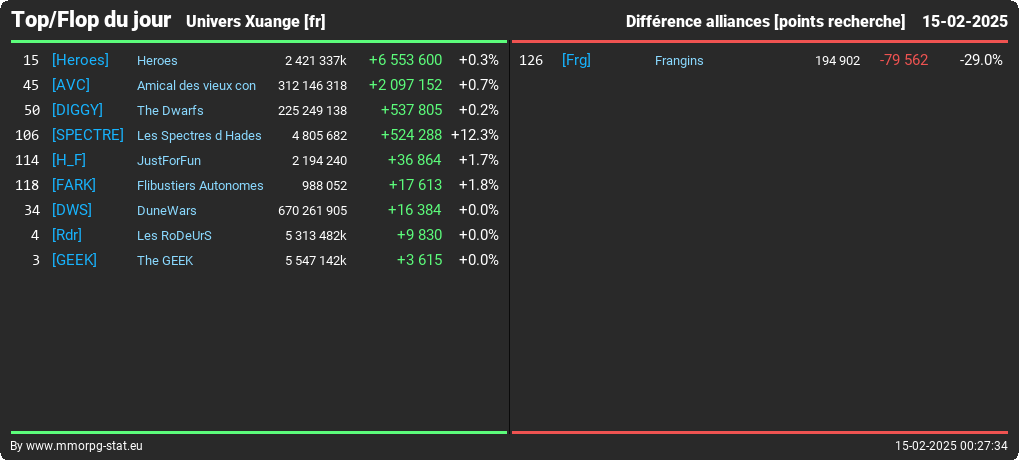The width and height of the screenshot is (1019, 460).
Task: Select the [AVC] alliance tag
Action: [x=71, y=85]
